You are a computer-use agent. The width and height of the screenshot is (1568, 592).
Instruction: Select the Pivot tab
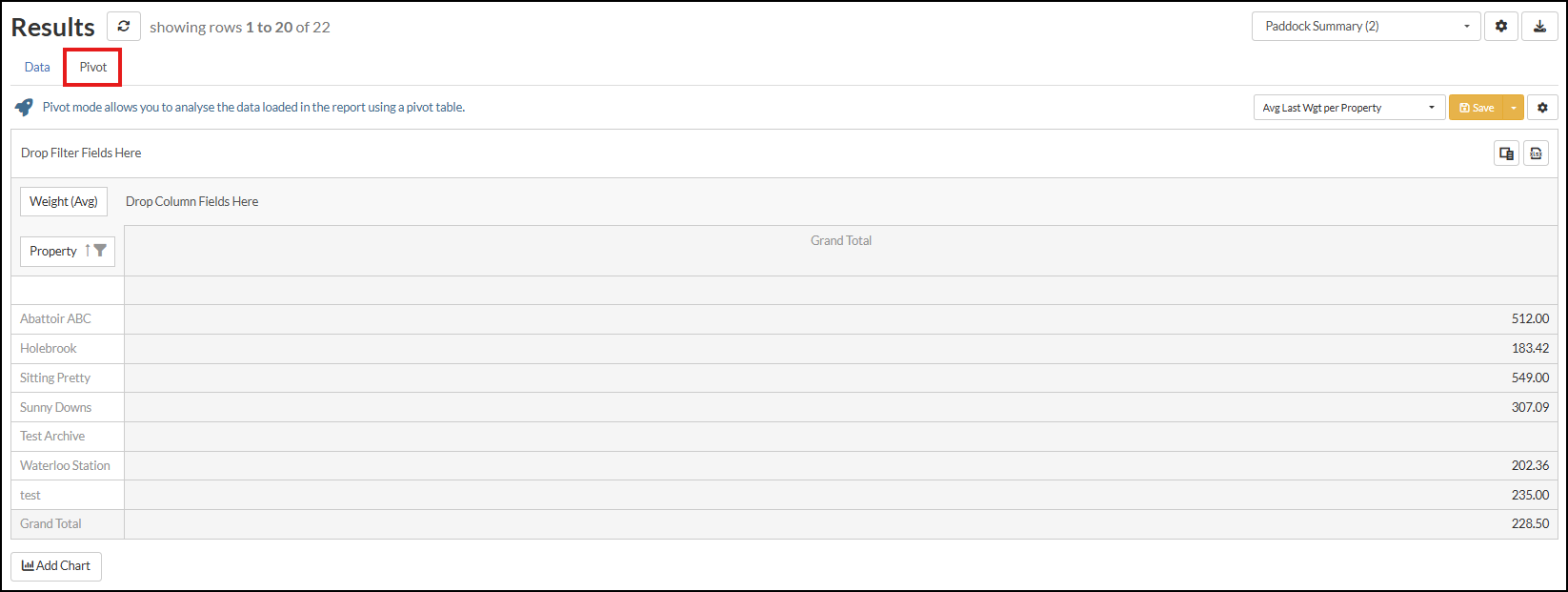pos(93,67)
